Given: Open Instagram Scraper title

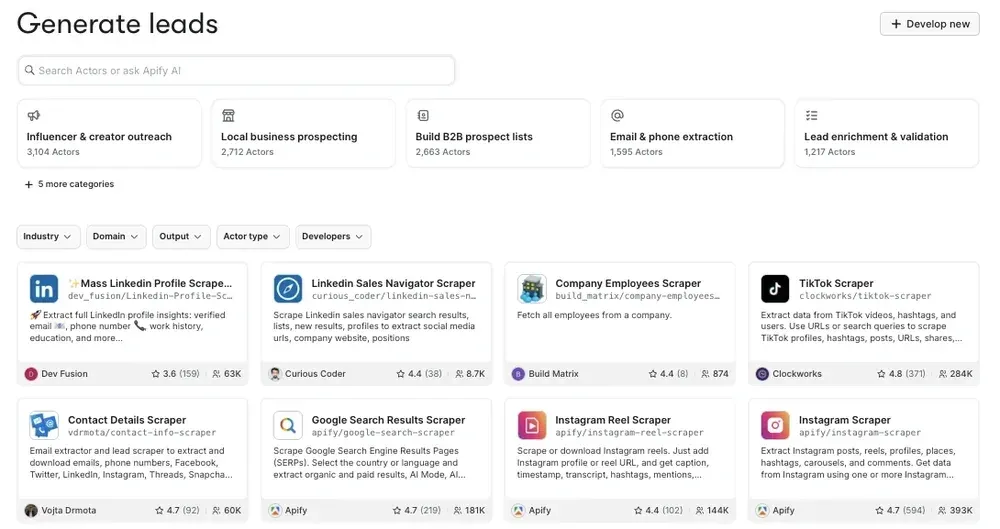Looking at the screenshot, I should coord(844,419).
